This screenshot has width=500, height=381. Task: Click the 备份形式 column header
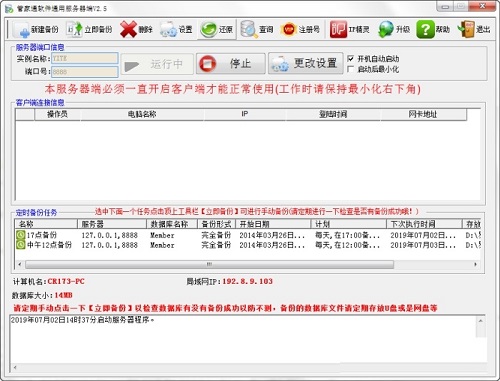point(217,224)
